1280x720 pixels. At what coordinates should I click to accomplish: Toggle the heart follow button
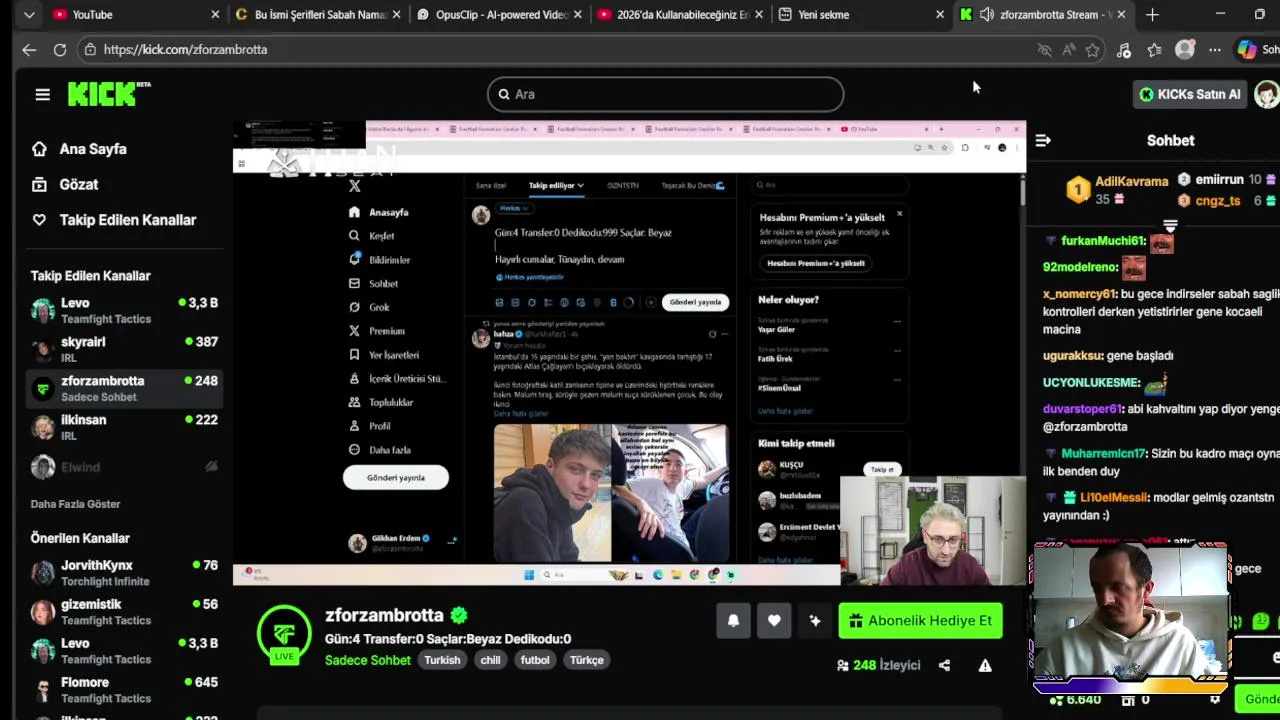click(774, 621)
